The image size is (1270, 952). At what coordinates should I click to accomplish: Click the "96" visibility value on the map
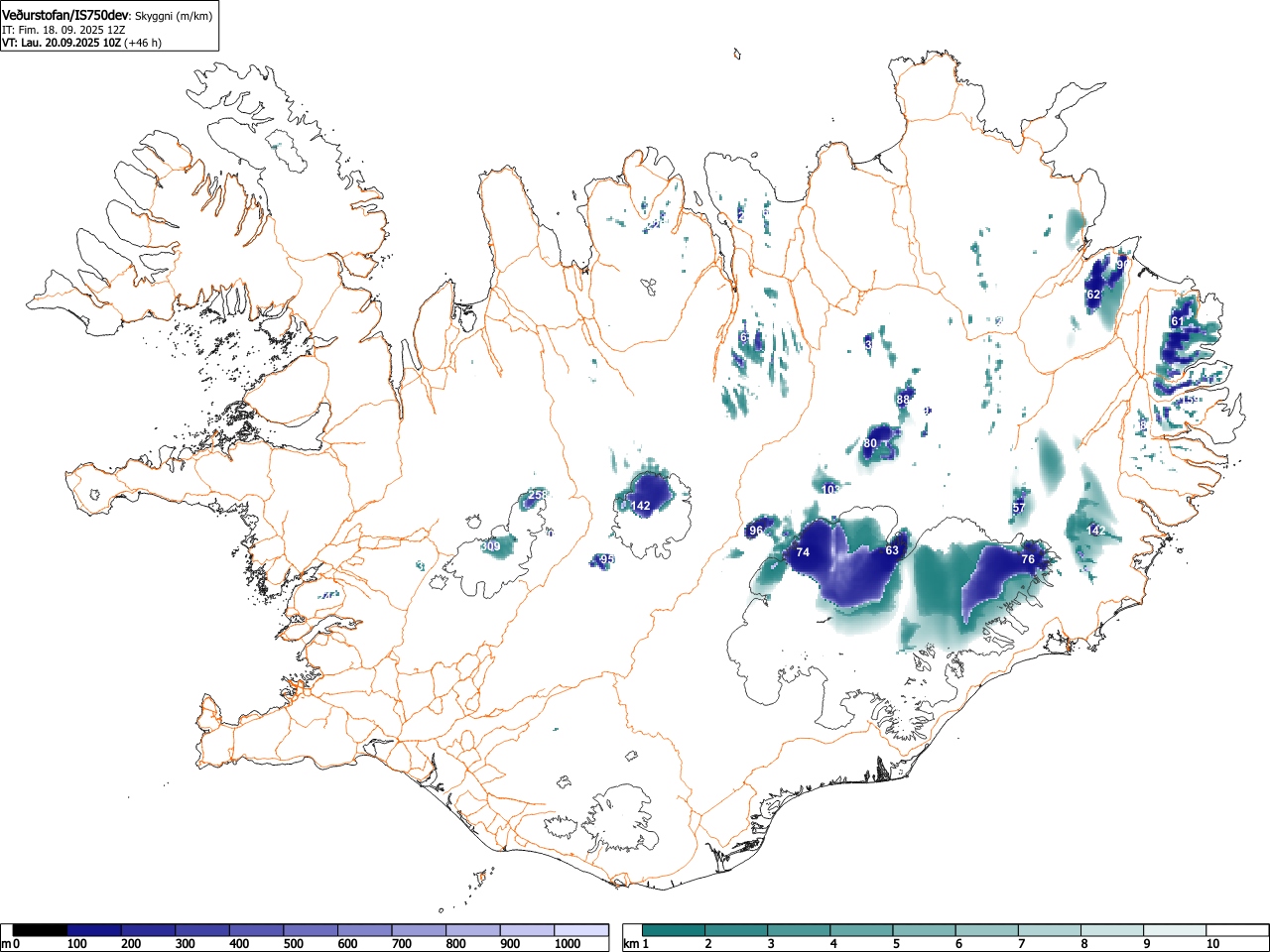tap(756, 531)
